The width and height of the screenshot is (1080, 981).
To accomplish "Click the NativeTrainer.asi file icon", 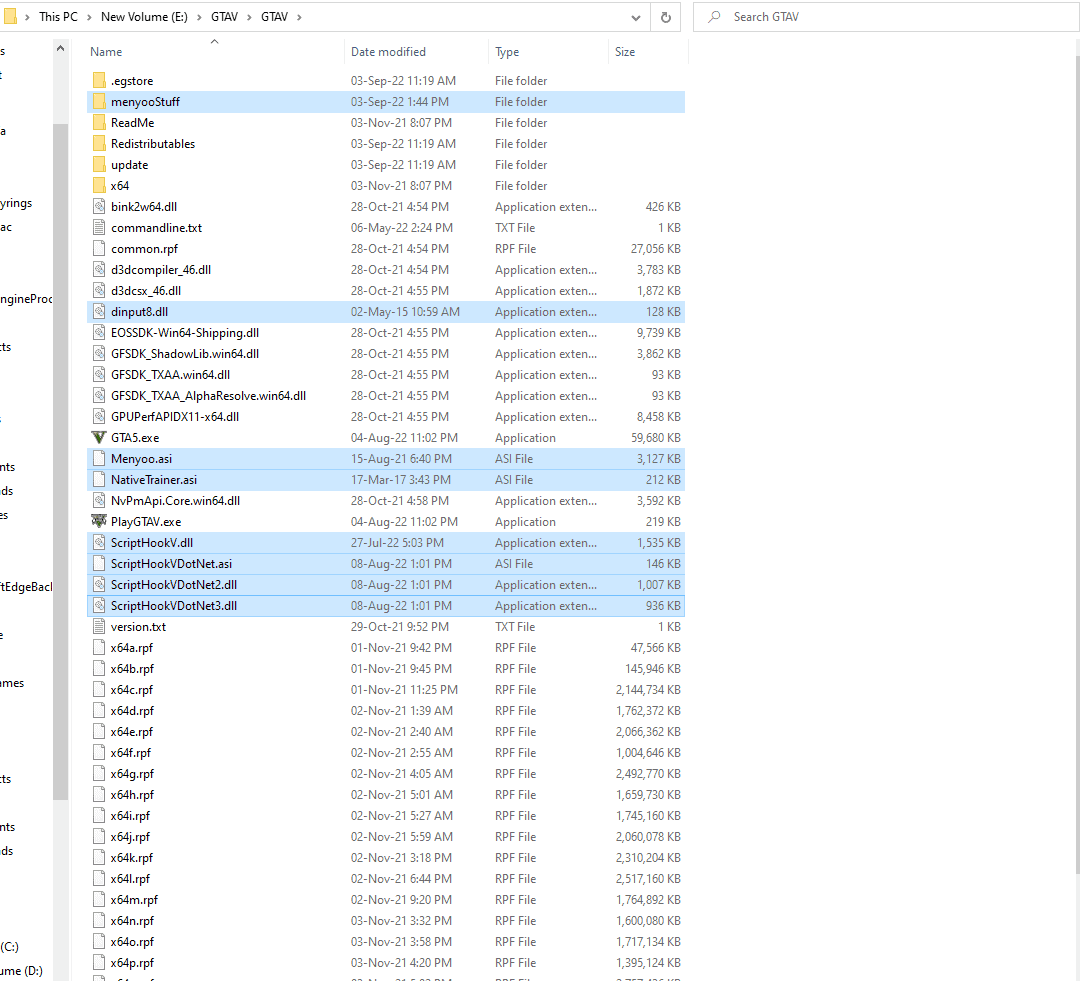I will 99,479.
